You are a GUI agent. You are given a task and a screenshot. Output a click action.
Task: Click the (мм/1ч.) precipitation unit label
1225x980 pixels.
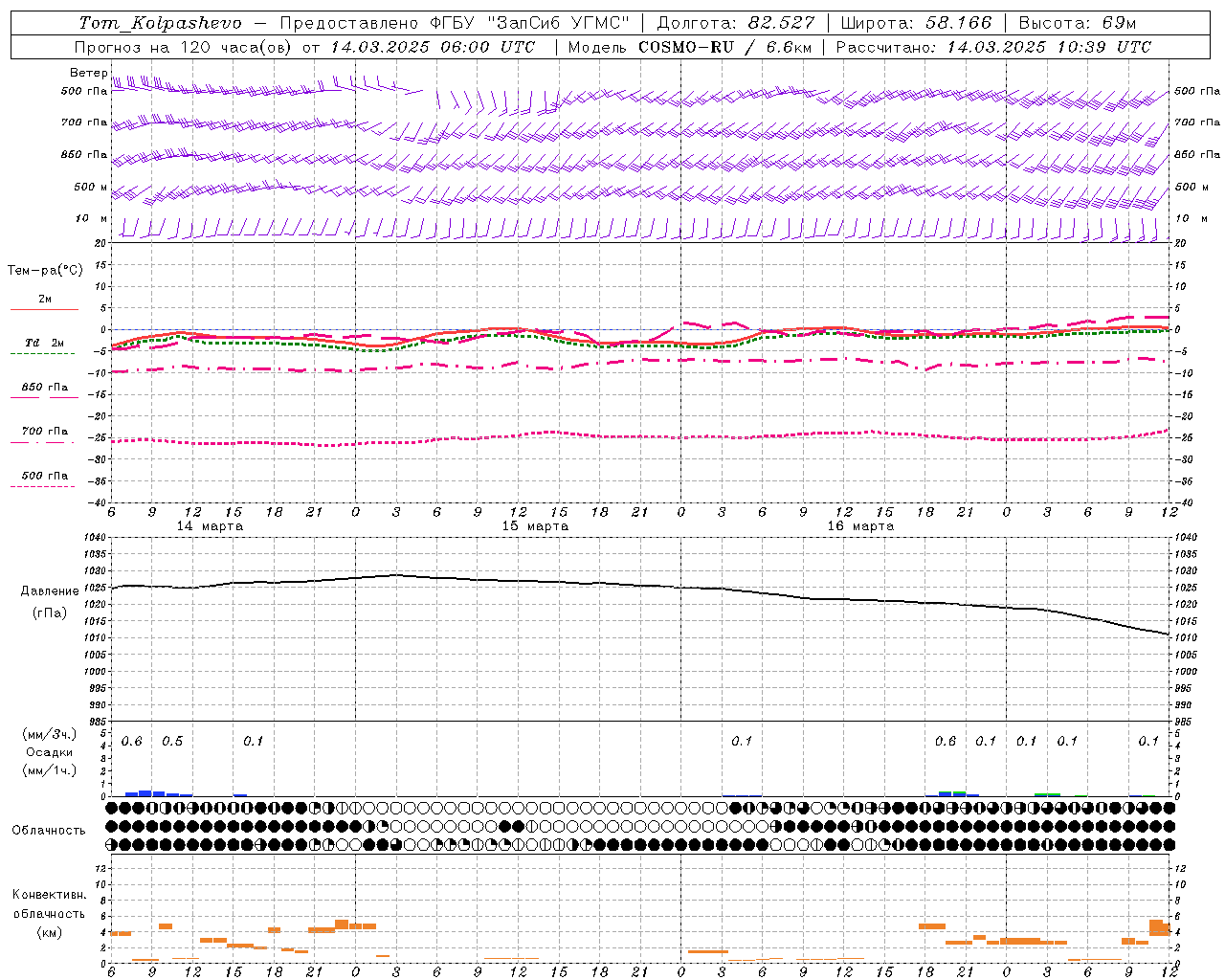[x=50, y=771]
